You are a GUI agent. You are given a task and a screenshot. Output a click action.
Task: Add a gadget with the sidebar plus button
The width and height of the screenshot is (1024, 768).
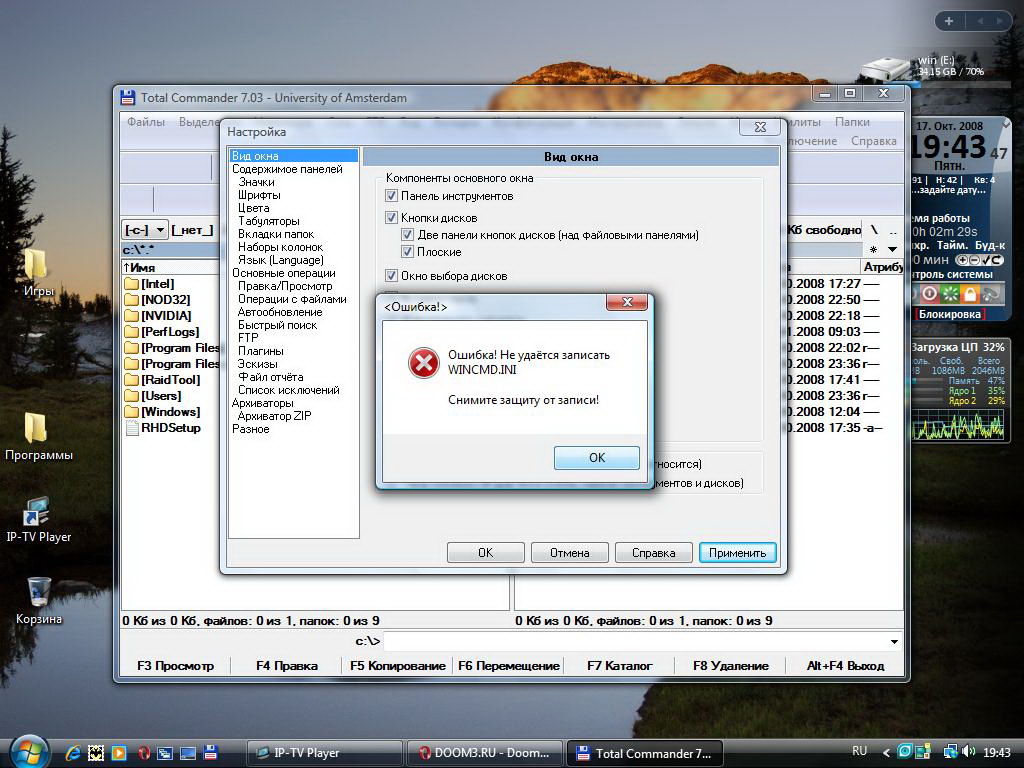[948, 21]
